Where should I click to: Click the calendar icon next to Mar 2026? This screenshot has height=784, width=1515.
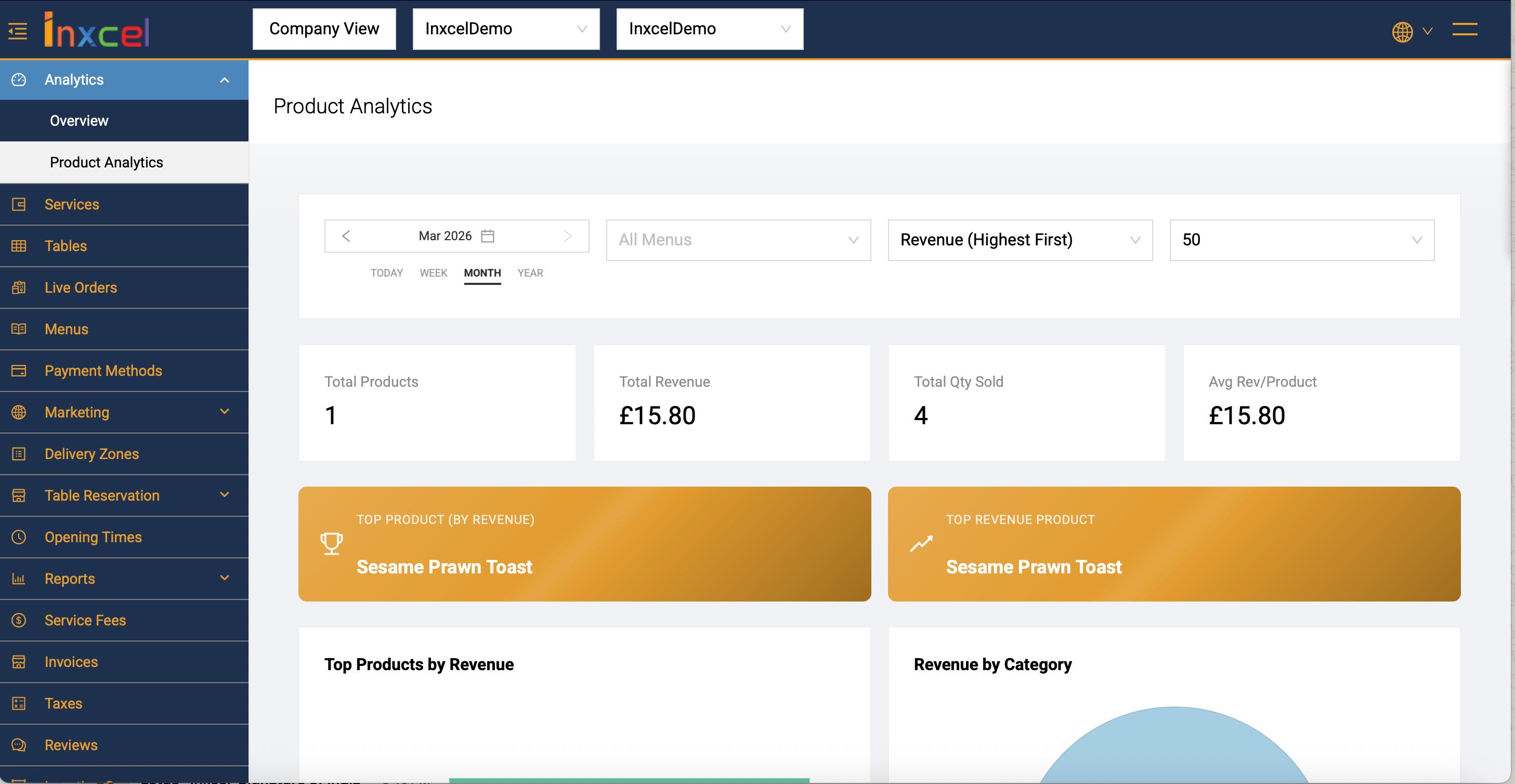coord(488,236)
